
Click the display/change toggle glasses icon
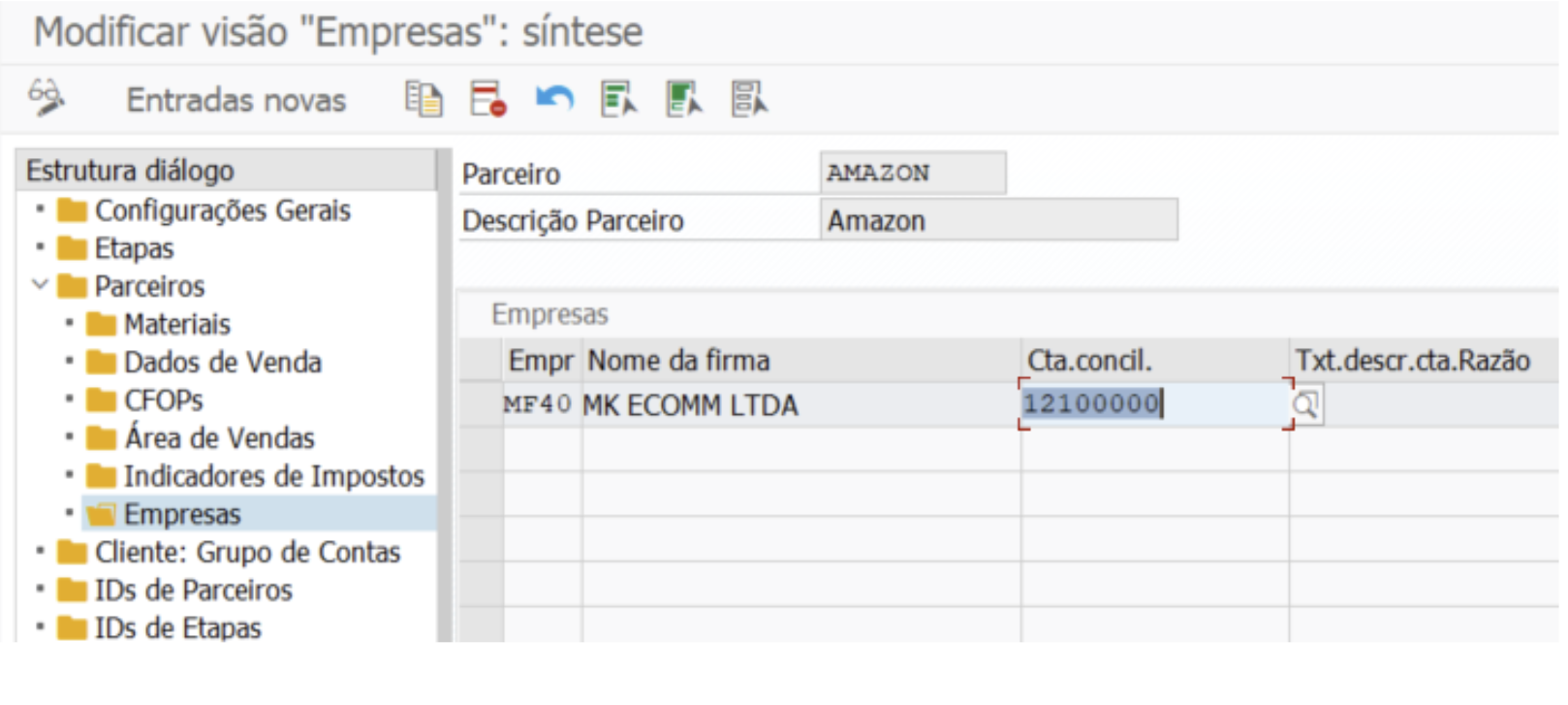[x=46, y=98]
